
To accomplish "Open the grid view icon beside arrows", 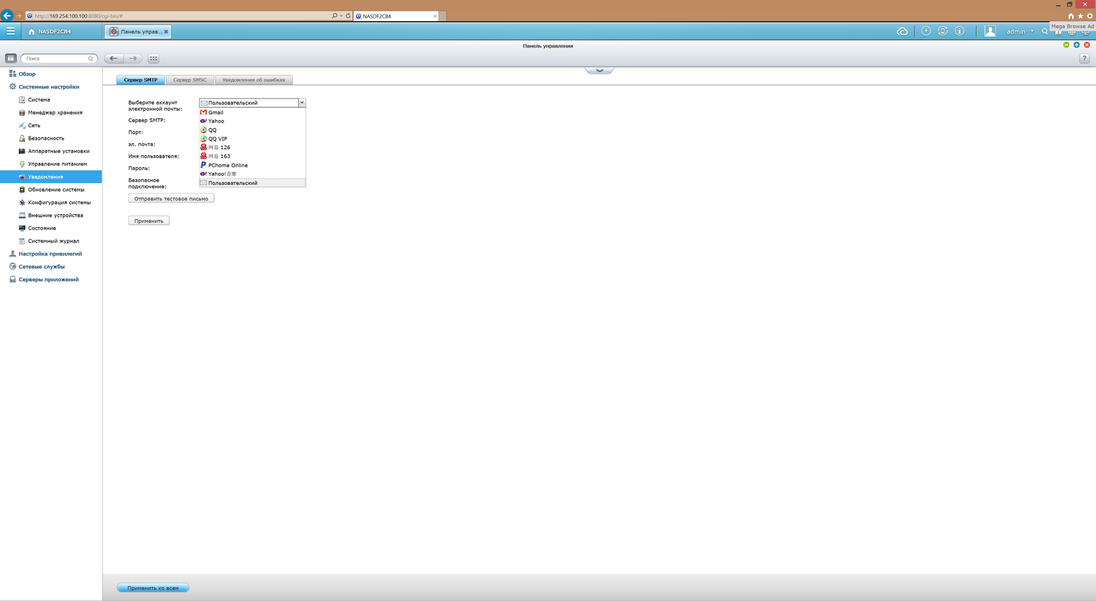I will click(x=153, y=59).
